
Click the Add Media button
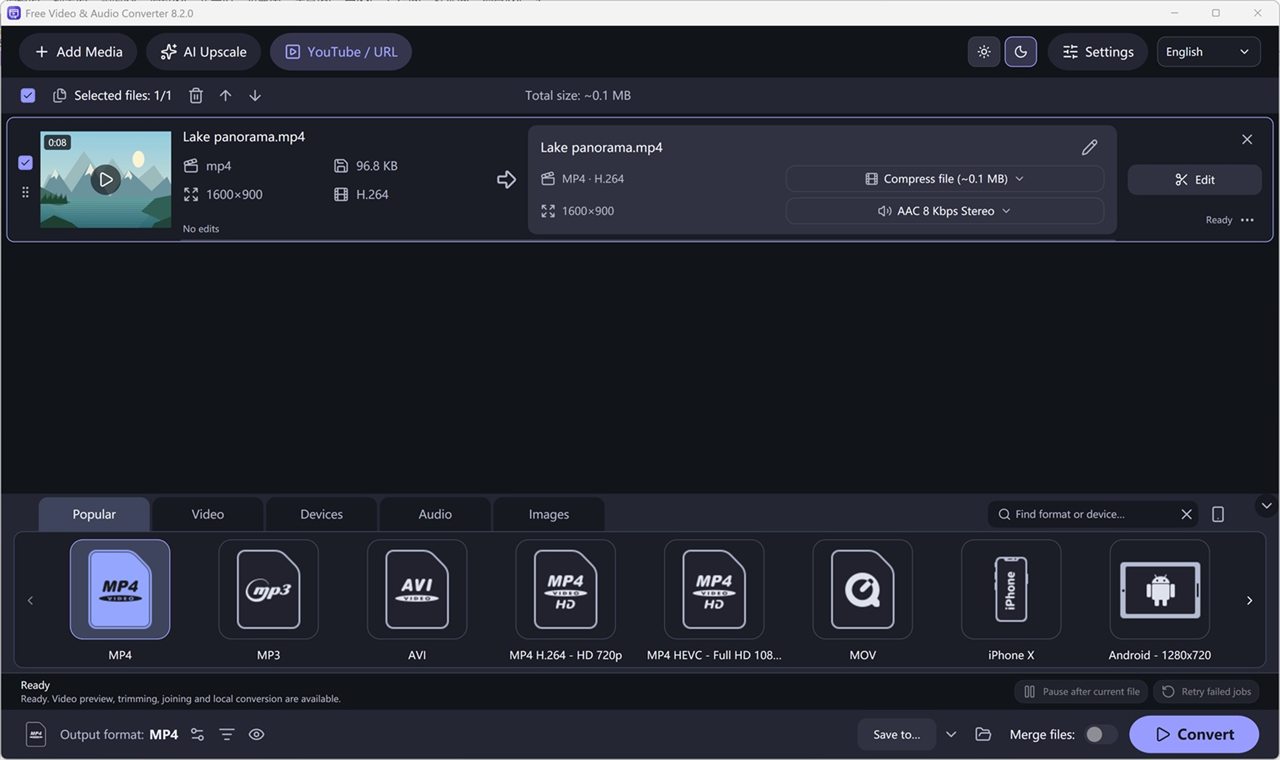pos(78,52)
